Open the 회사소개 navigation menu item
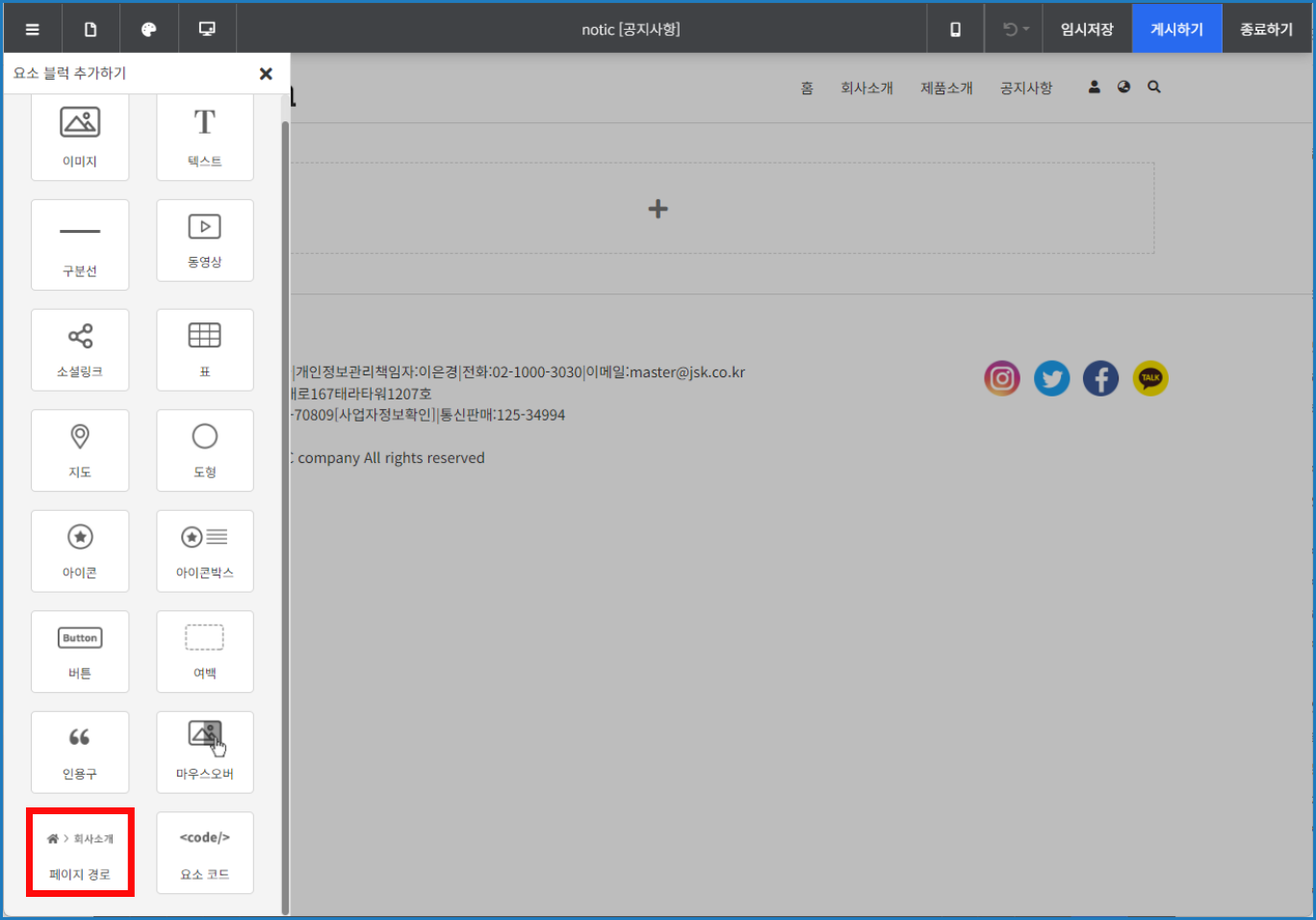 point(866,88)
